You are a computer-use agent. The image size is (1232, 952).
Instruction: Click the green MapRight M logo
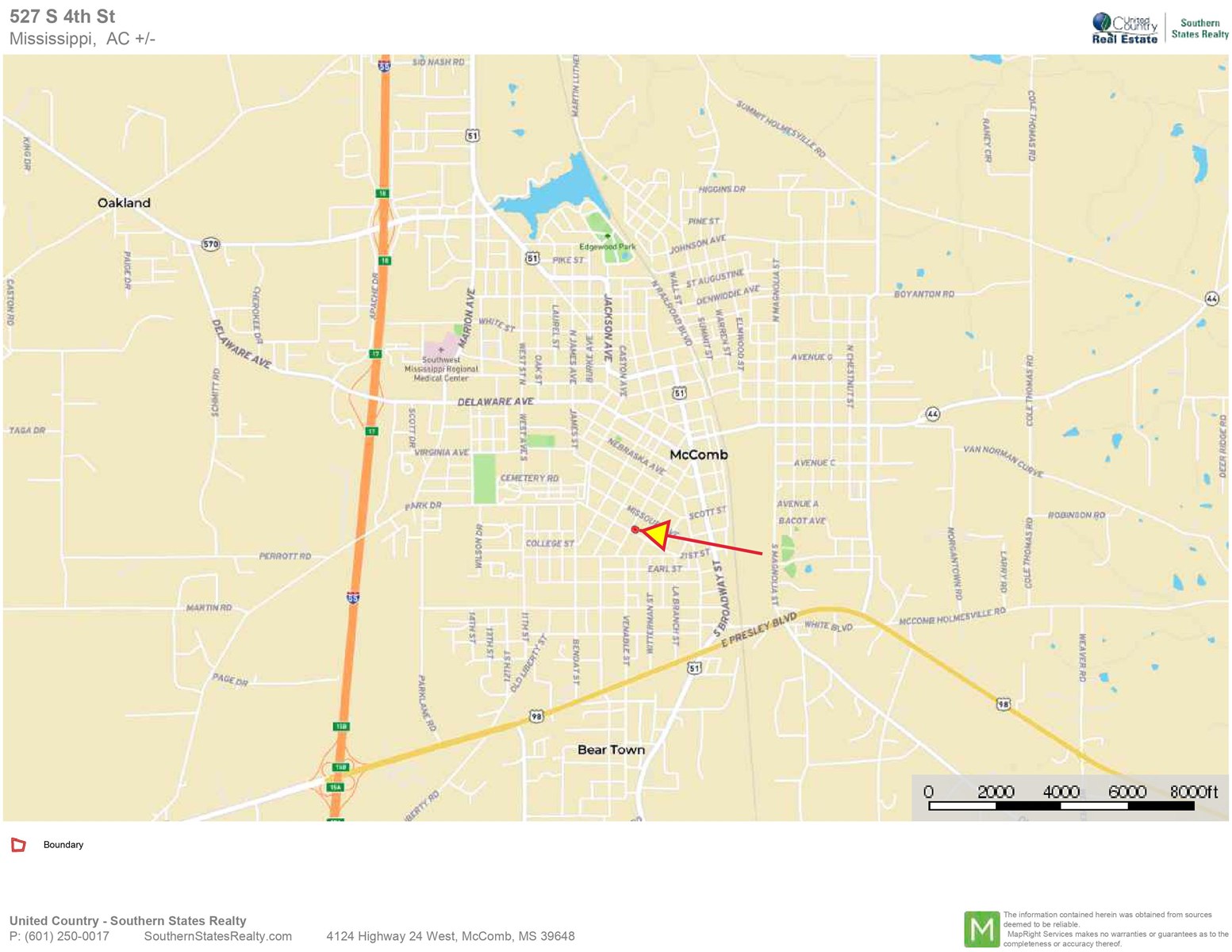click(x=981, y=929)
